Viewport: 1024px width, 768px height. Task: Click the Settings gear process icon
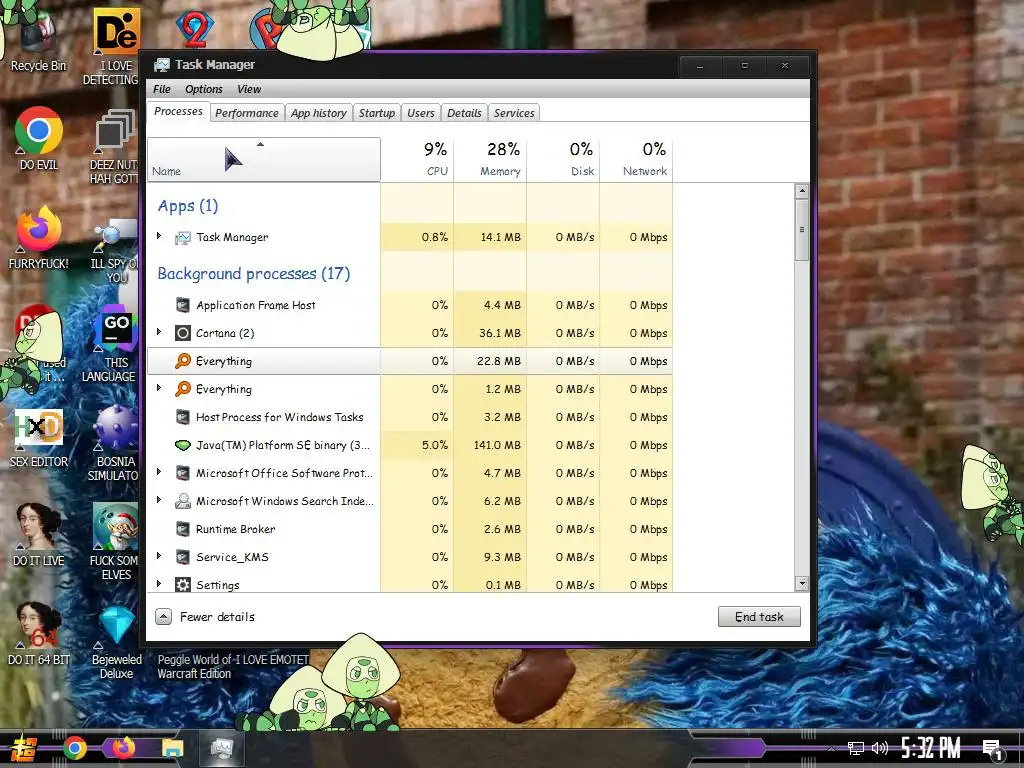[x=183, y=584]
